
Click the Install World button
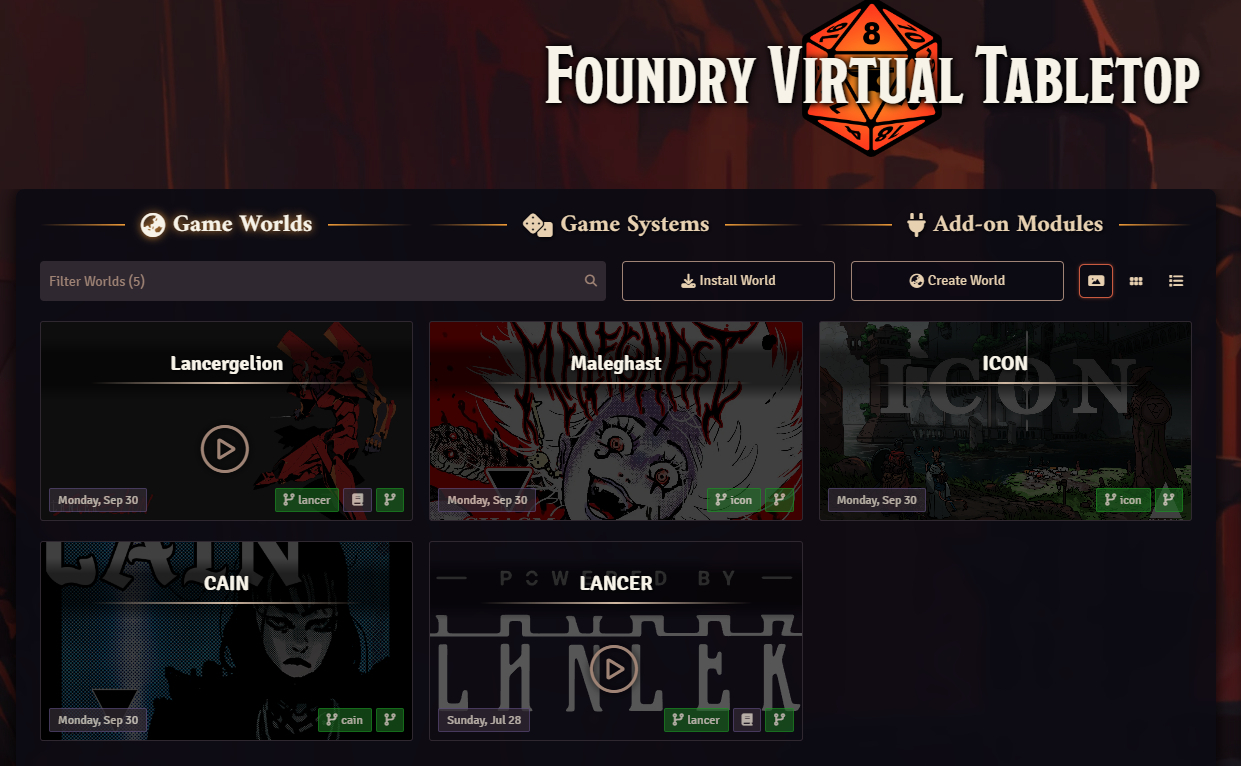(x=728, y=281)
